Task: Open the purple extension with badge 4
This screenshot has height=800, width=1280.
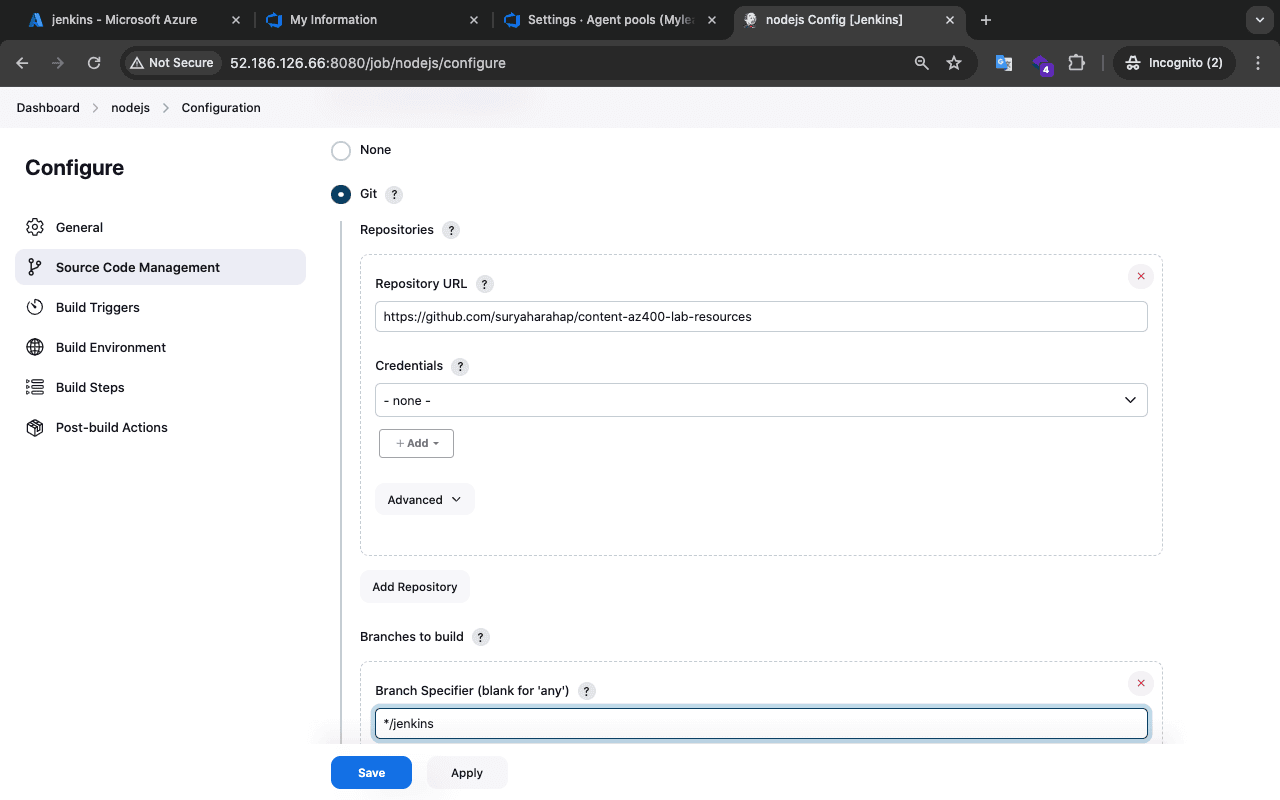Action: tap(1041, 64)
